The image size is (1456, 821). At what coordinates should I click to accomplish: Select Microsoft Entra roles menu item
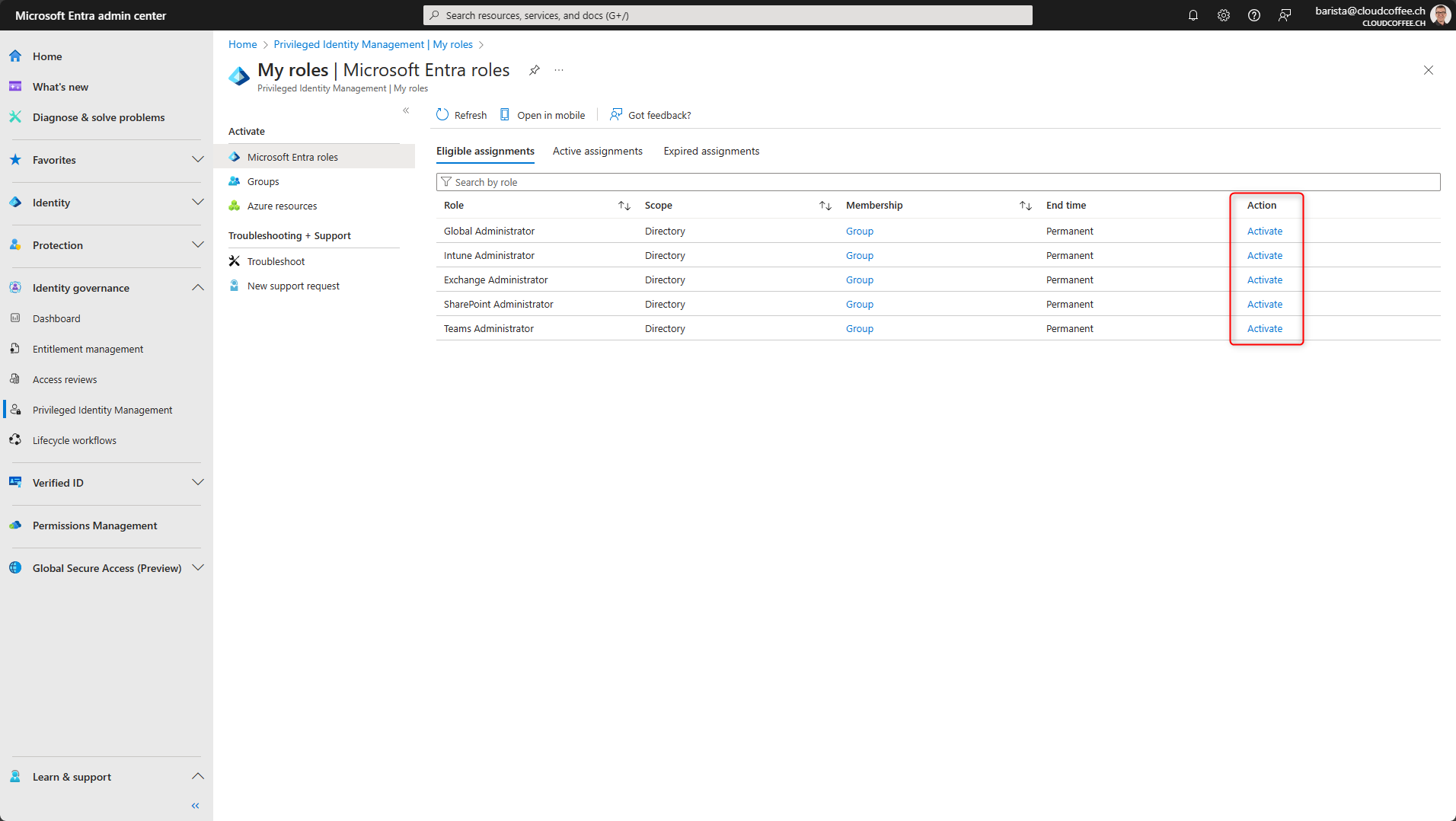click(314, 157)
